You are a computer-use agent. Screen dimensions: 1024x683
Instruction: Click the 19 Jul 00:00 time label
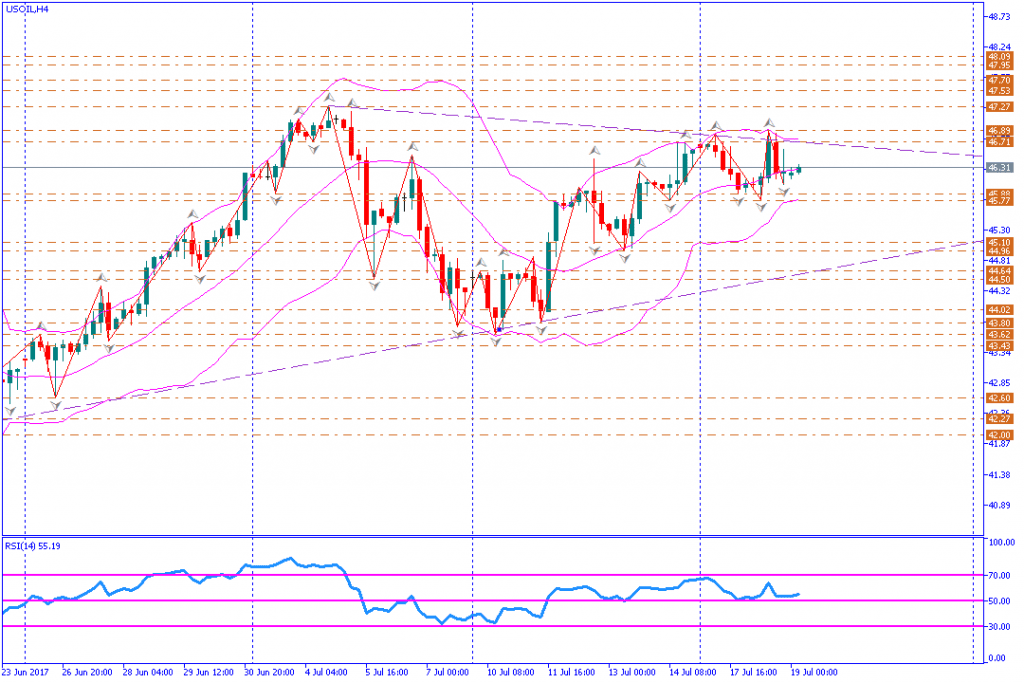tap(815, 673)
